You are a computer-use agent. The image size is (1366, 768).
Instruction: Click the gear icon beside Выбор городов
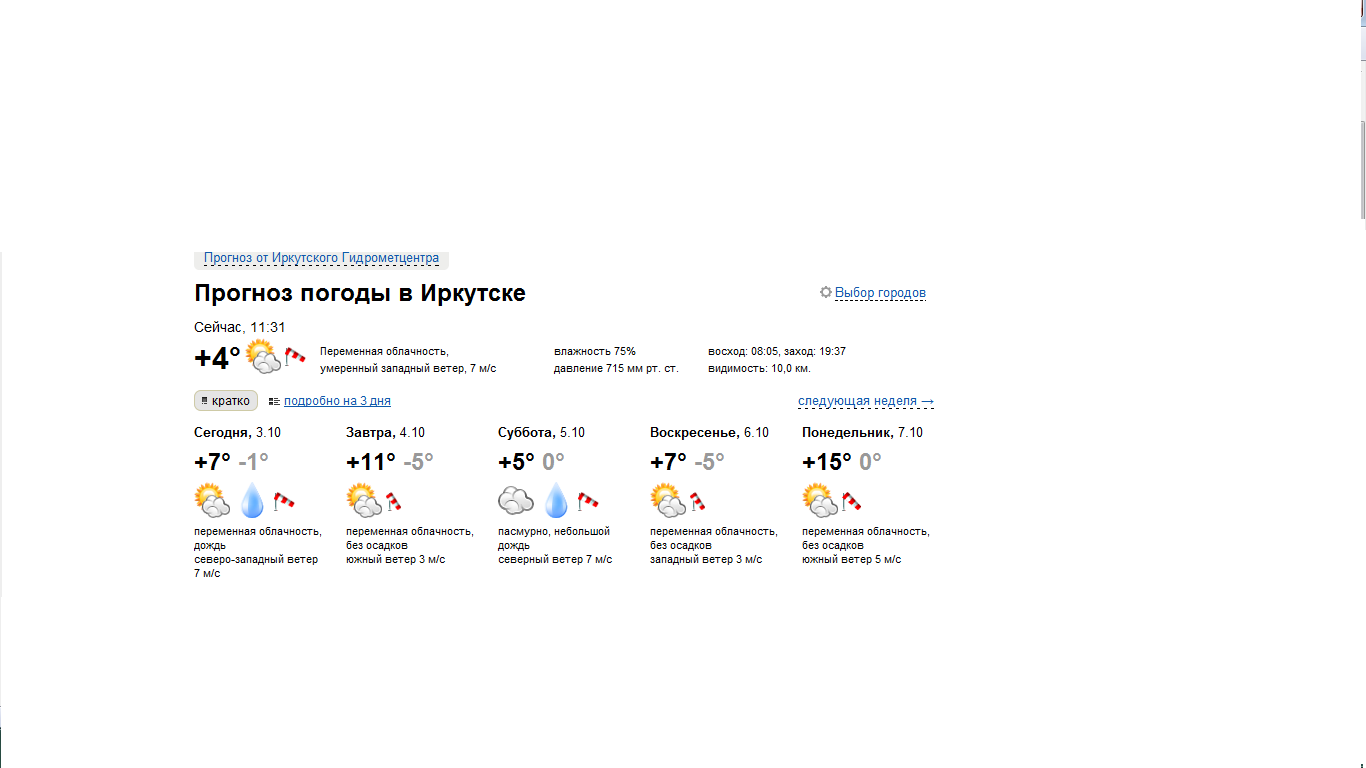(x=826, y=292)
